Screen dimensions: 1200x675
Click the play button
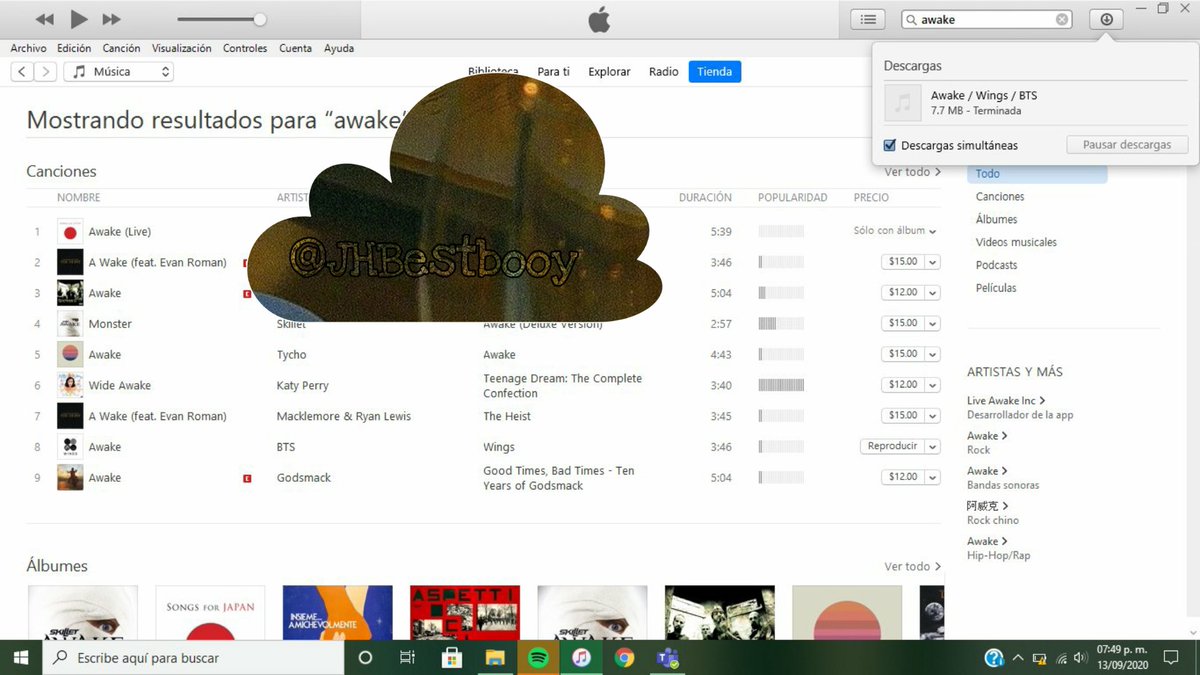point(79,19)
